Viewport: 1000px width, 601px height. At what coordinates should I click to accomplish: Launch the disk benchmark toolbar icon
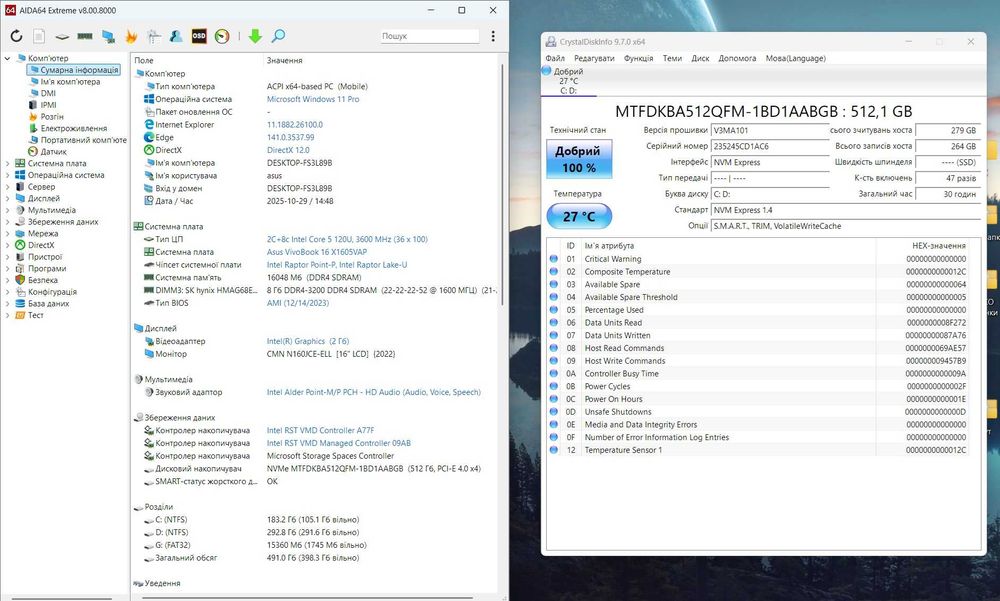point(62,37)
